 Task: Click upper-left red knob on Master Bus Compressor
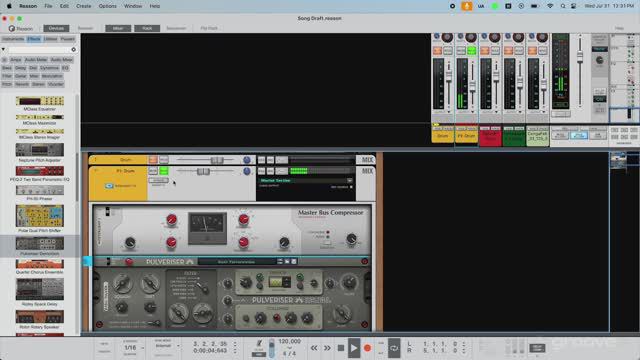pyautogui.click(x=171, y=220)
